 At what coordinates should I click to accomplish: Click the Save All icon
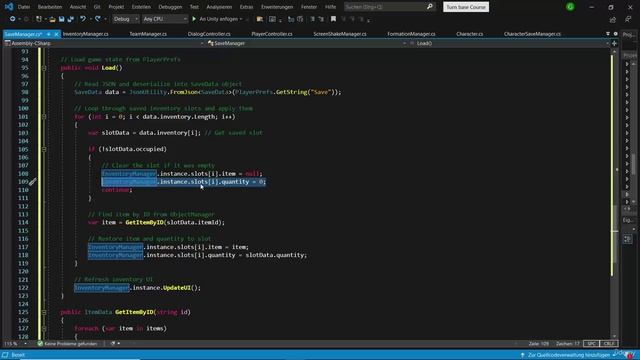[x=71, y=19]
